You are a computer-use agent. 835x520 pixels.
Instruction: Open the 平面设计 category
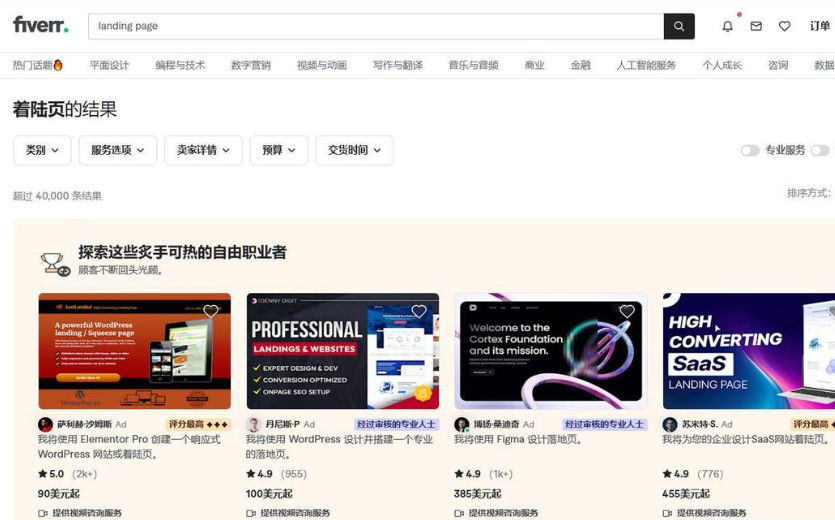pyautogui.click(x=109, y=65)
